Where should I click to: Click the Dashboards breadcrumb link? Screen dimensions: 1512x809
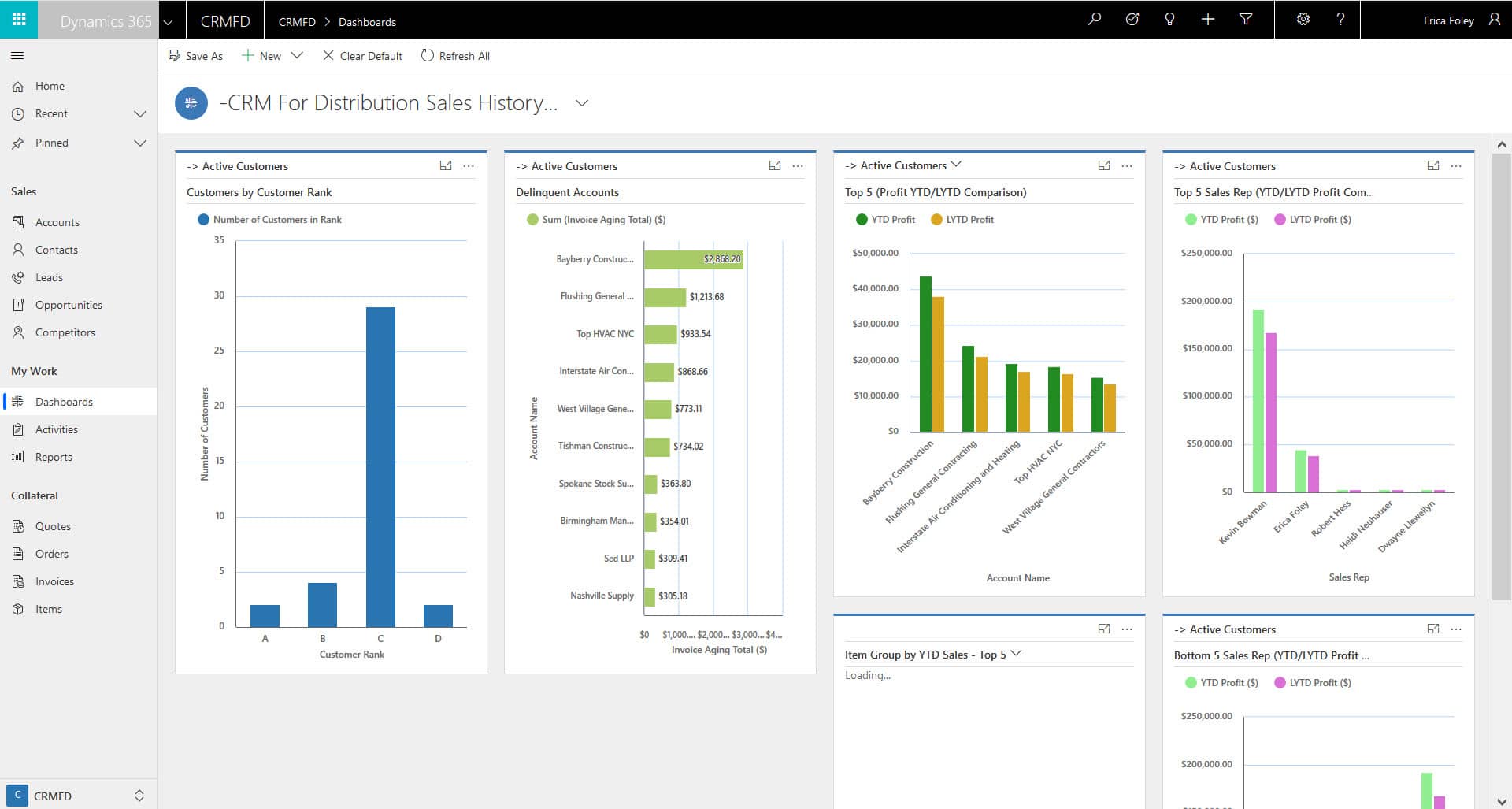click(367, 22)
